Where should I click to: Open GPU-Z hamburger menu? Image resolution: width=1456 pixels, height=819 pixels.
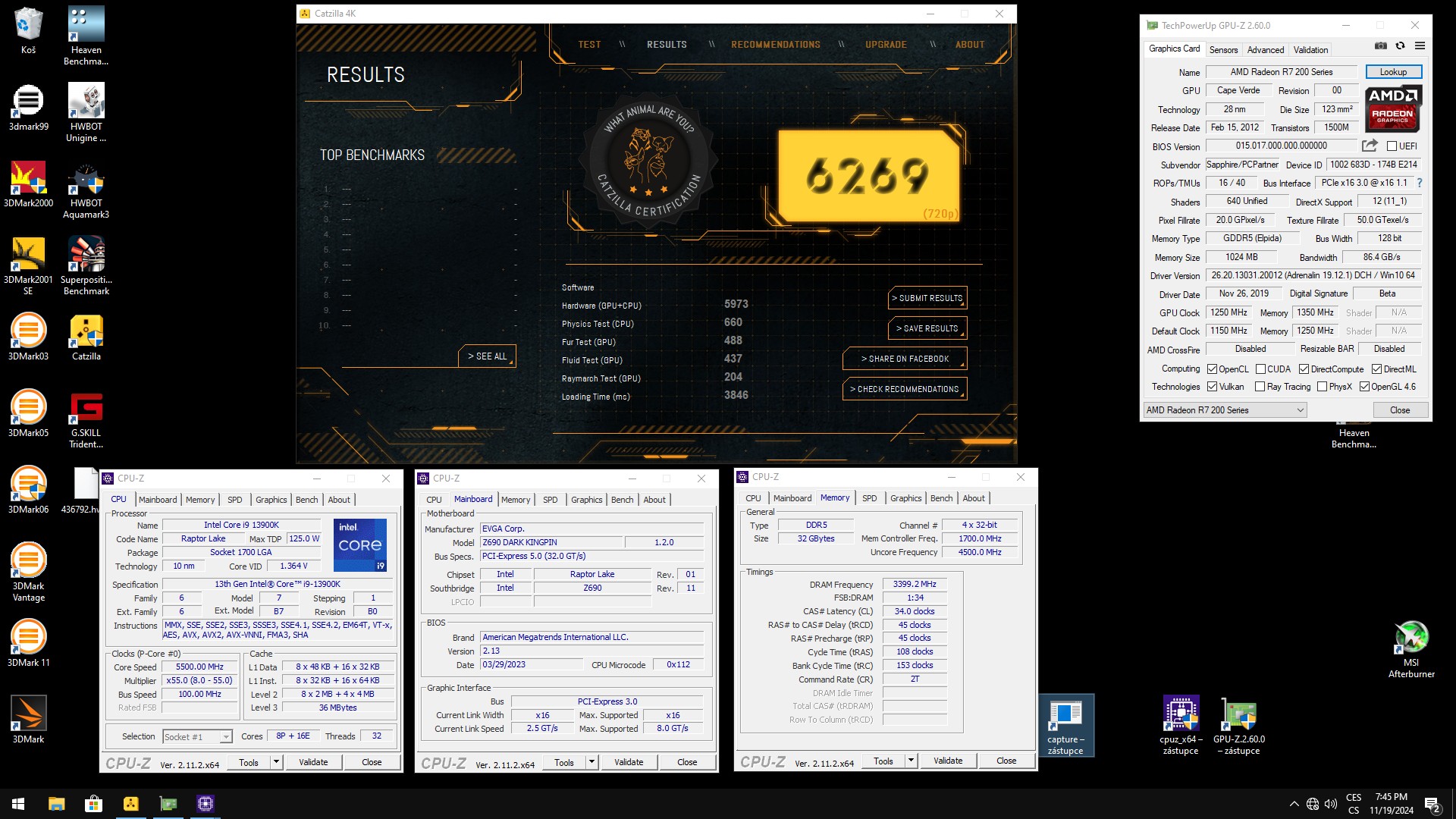pyautogui.click(x=1420, y=46)
